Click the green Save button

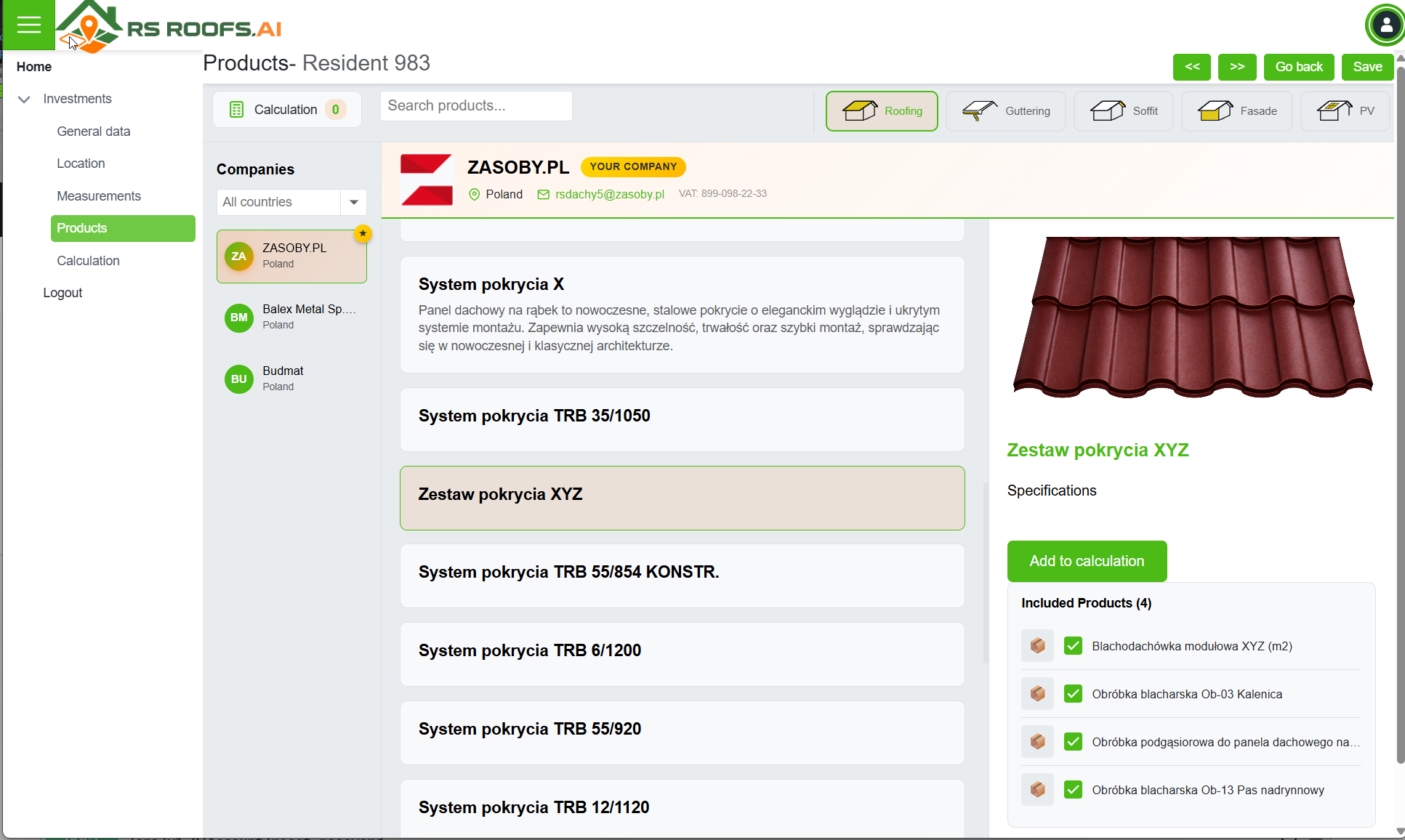coord(1367,67)
